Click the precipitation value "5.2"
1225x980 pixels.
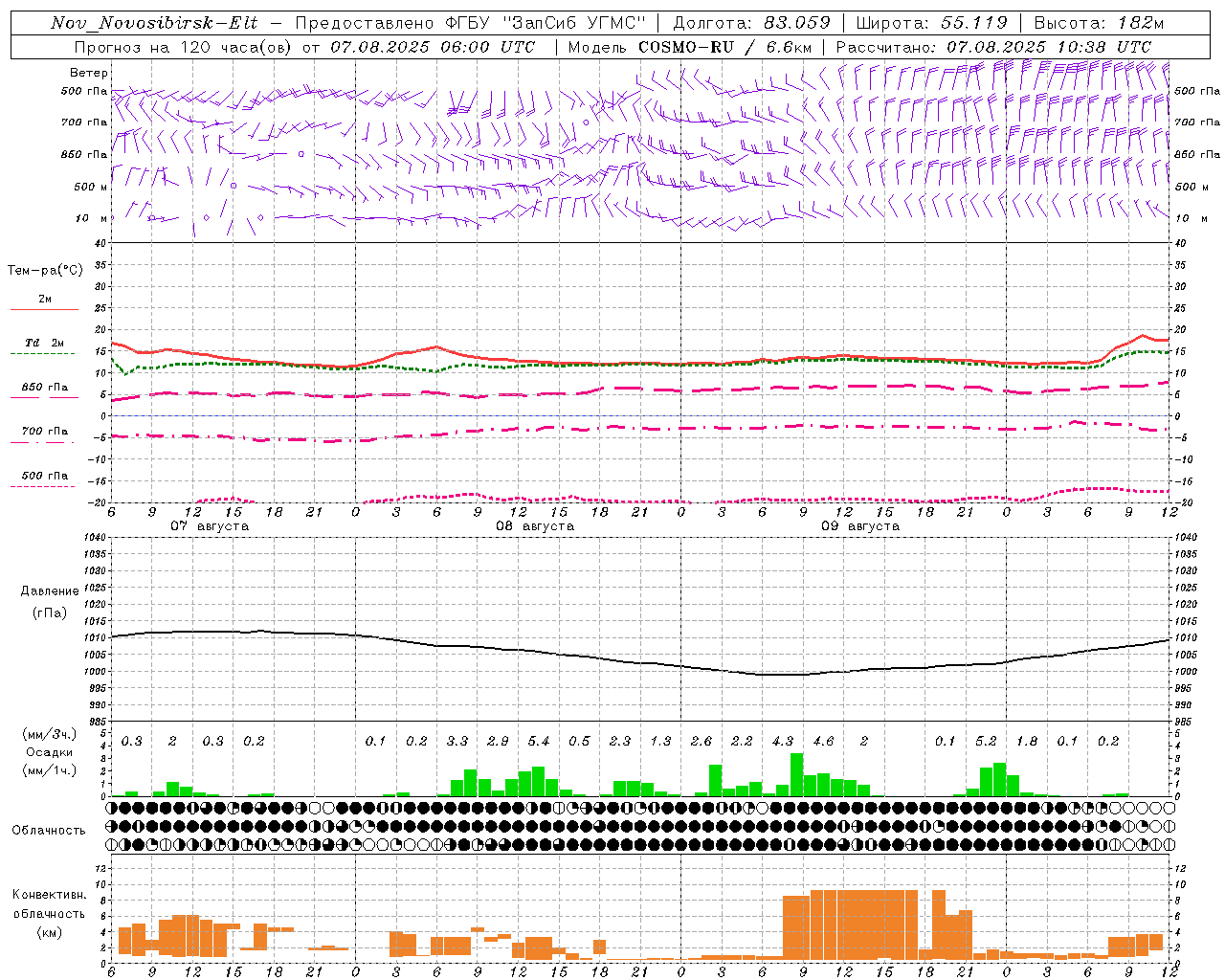pos(986,741)
